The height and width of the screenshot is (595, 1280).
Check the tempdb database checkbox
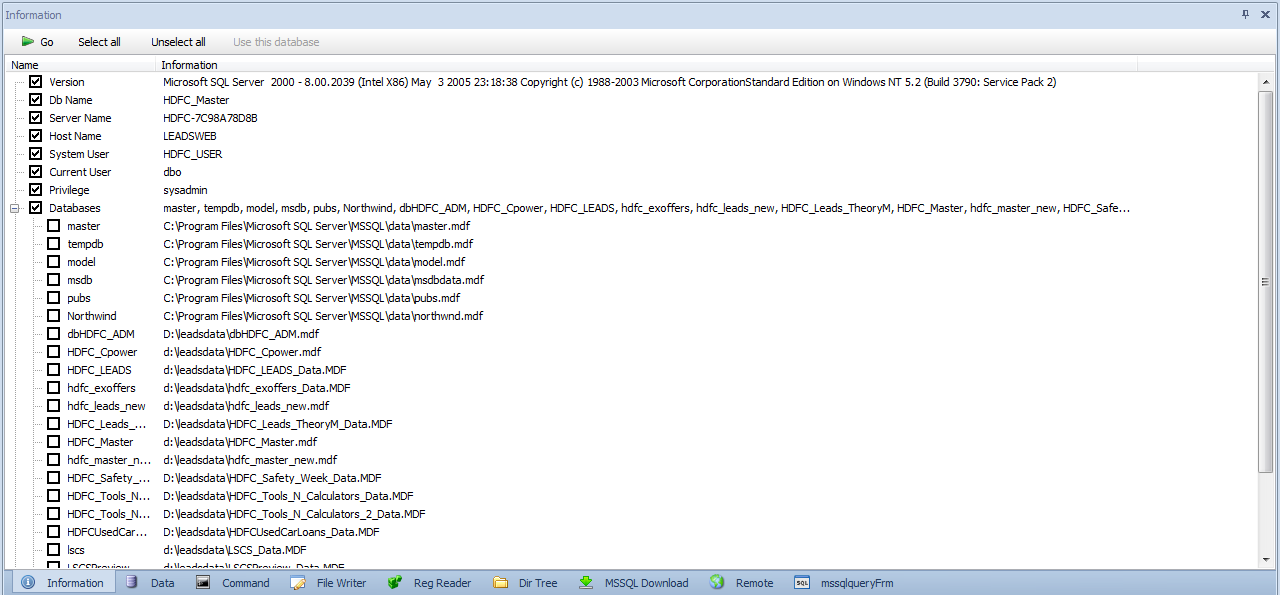[x=54, y=244]
